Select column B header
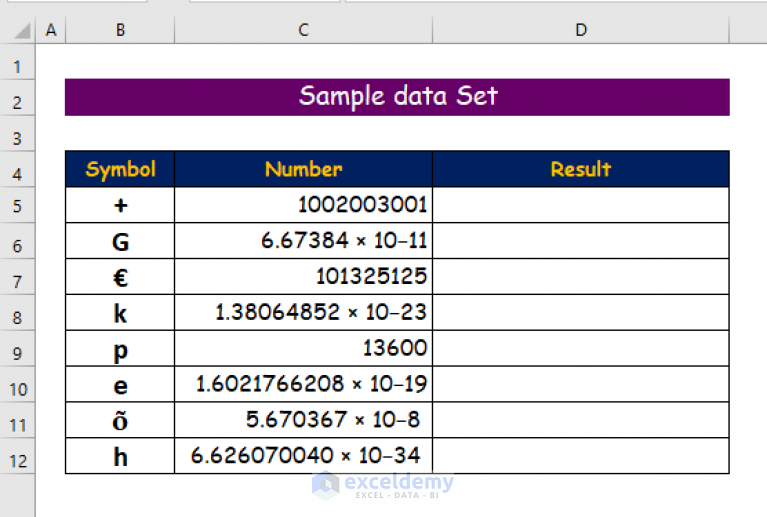The image size is (767, 517). [x=120, y=30]
